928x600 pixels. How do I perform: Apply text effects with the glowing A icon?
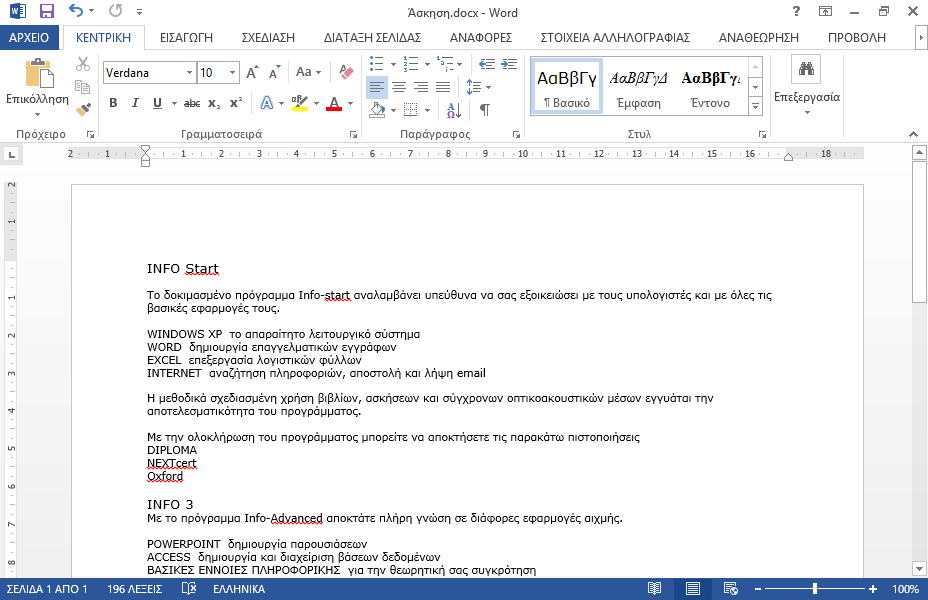(x=267, y=103)
